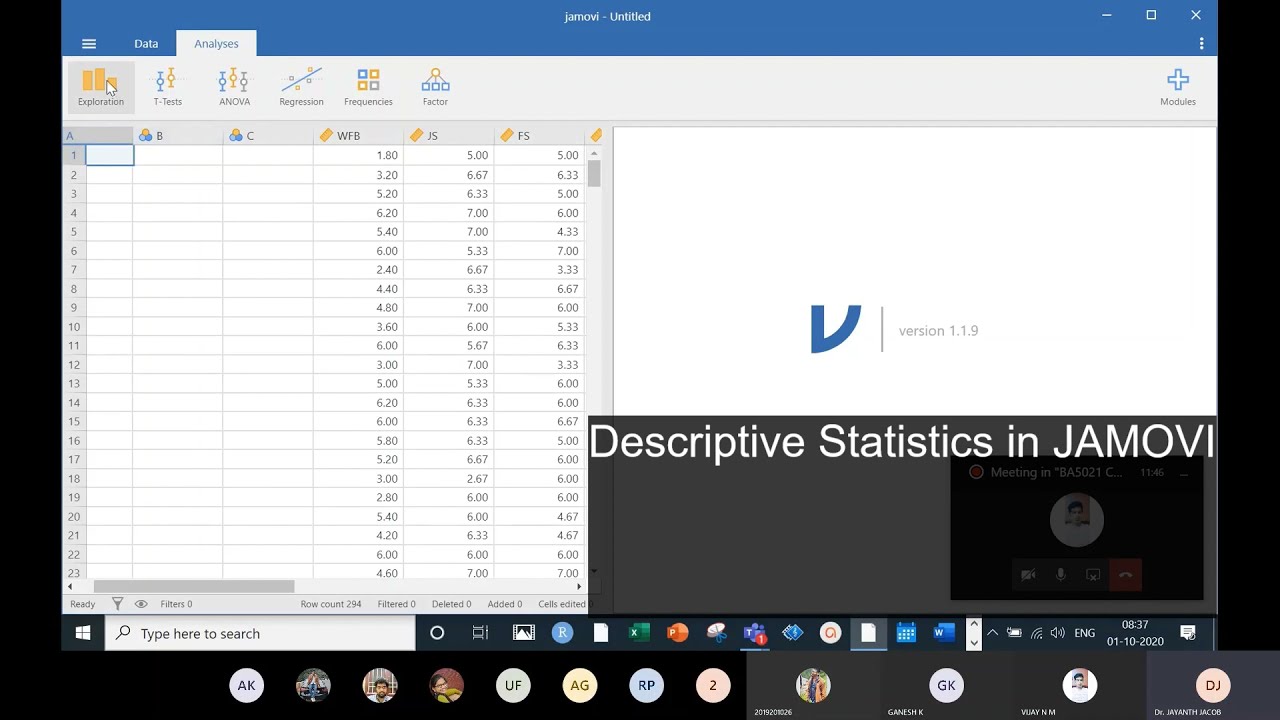Click JS value 2.67 in row 18
Screen dimensions: 1280x720
click(449, 478)
